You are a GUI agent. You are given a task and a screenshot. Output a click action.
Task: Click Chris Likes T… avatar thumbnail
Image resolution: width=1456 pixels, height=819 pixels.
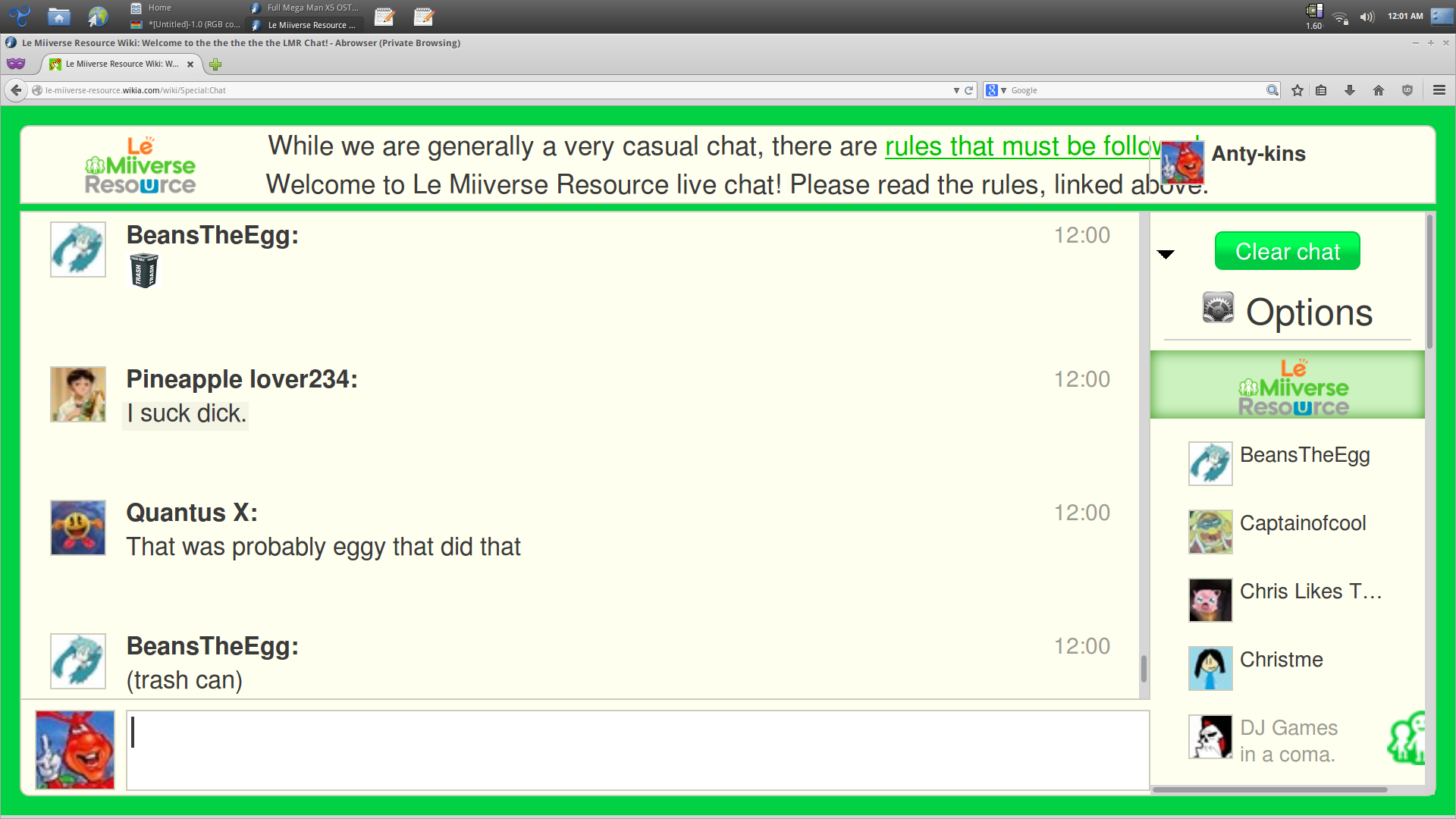tap(1210, 600)
